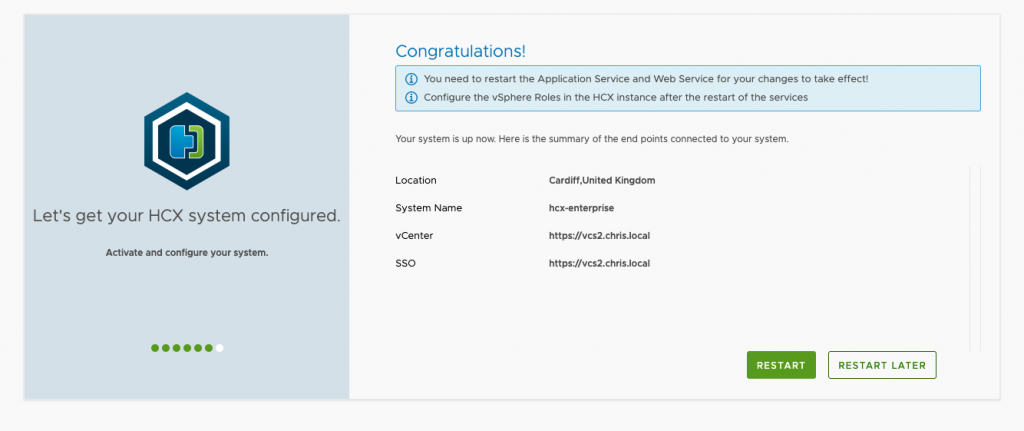Choose the RESTART LATER button
1024x431 pixels.
(x=882, y=365)
